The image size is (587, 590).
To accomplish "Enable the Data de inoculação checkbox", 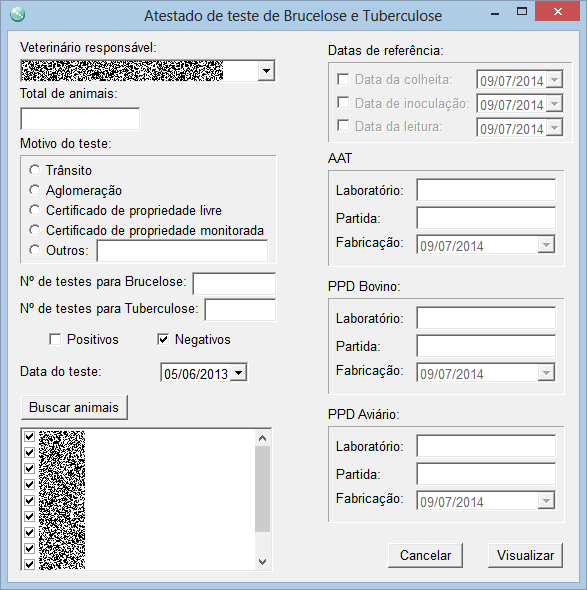I will 343,103.
